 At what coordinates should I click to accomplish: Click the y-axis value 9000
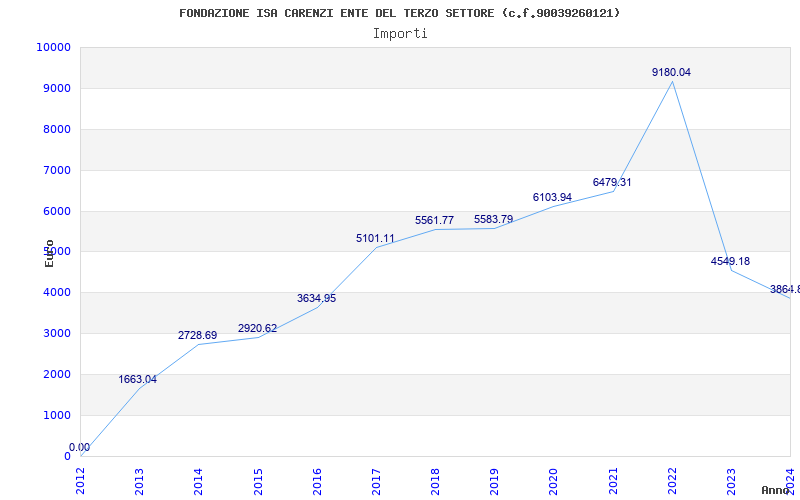pos(57,88)
